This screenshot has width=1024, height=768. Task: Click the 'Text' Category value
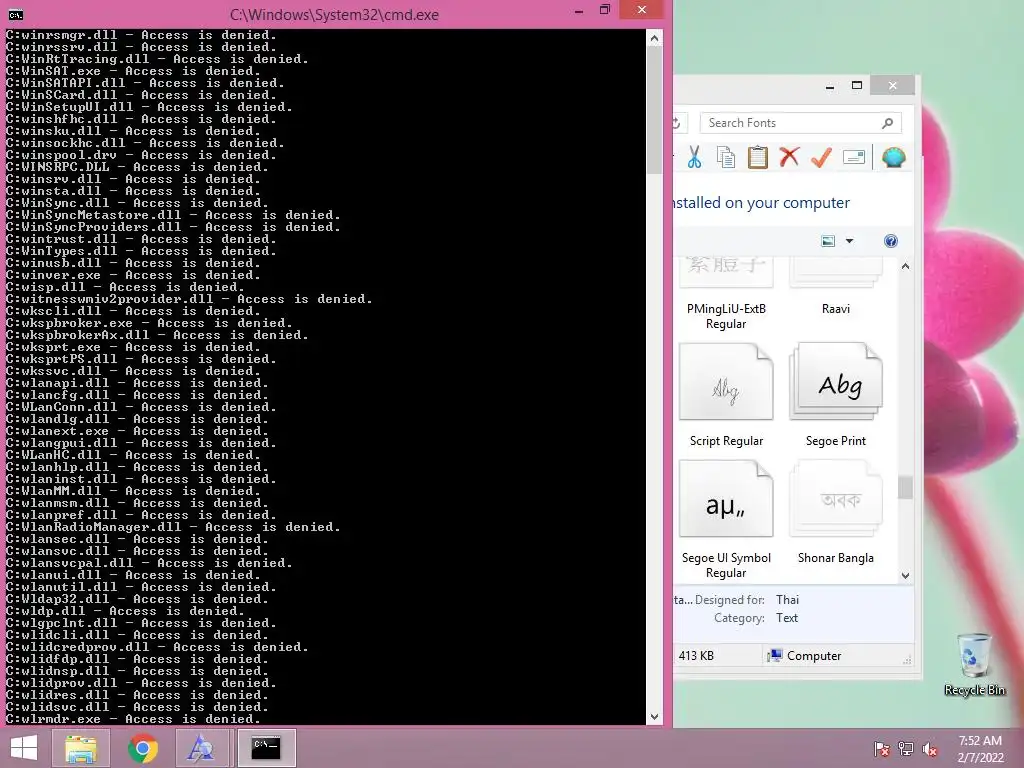pyautogui.click(x=787, y=618)
